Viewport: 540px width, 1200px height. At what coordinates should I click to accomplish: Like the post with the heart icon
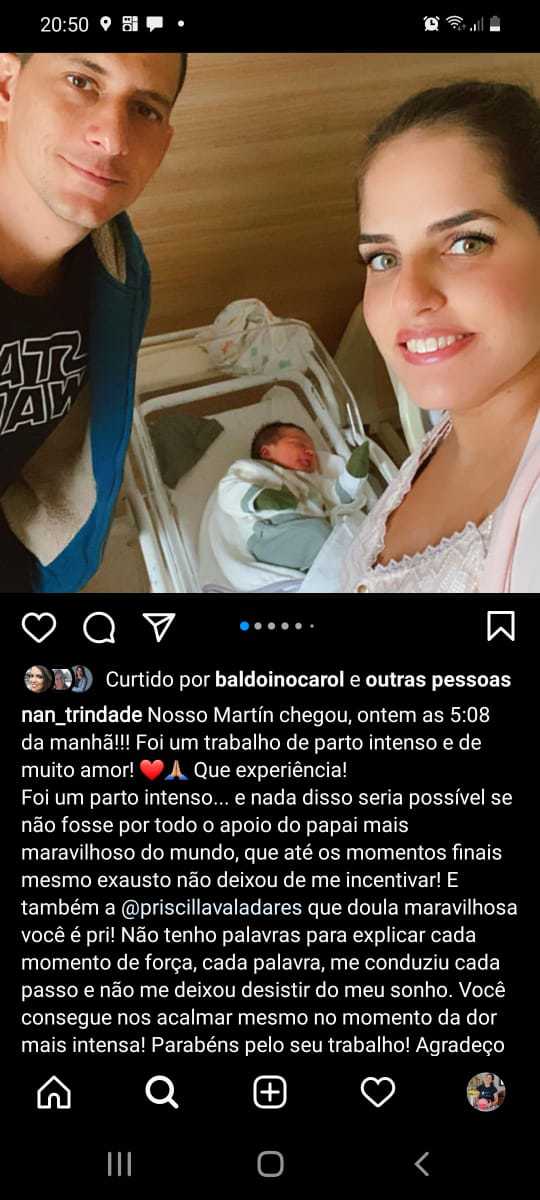tap(39, 627)
